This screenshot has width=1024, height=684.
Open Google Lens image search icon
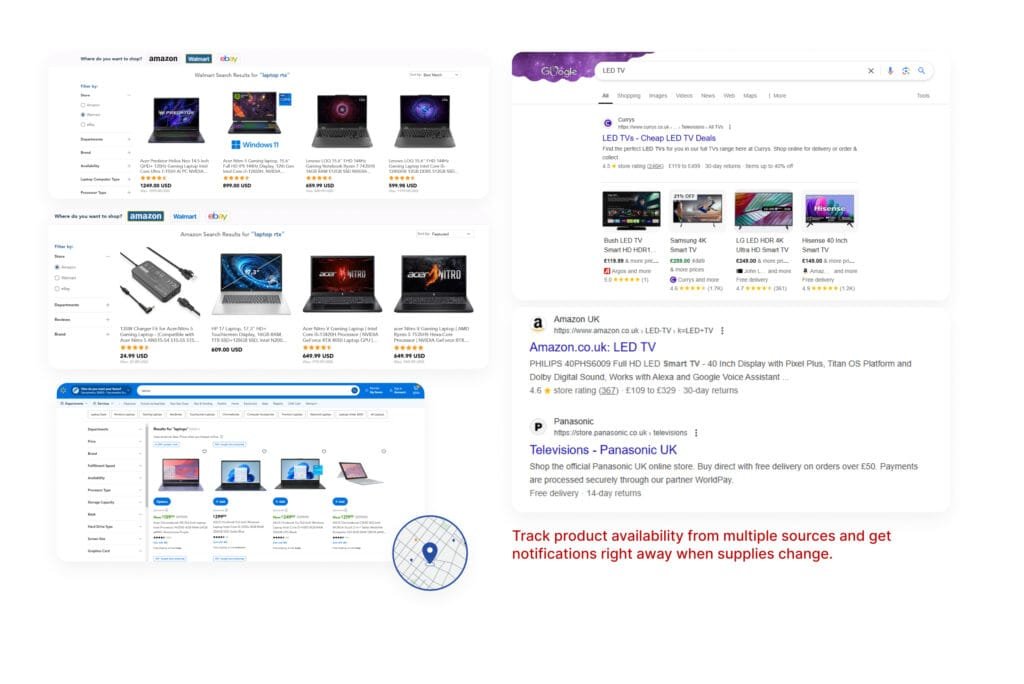(906, 71)
